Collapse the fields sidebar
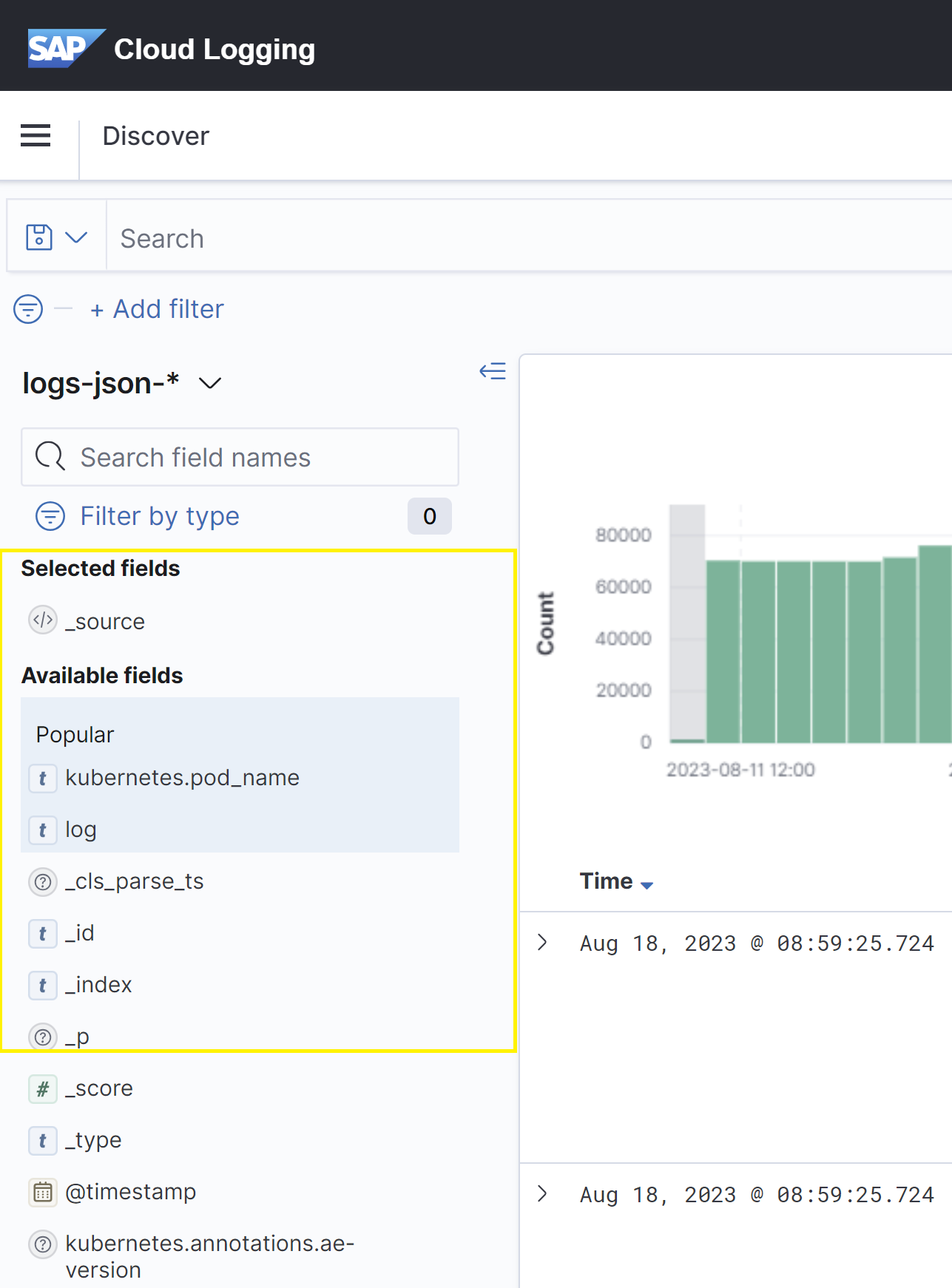This screenshot has width=952, height=1288. click(493, 371)
